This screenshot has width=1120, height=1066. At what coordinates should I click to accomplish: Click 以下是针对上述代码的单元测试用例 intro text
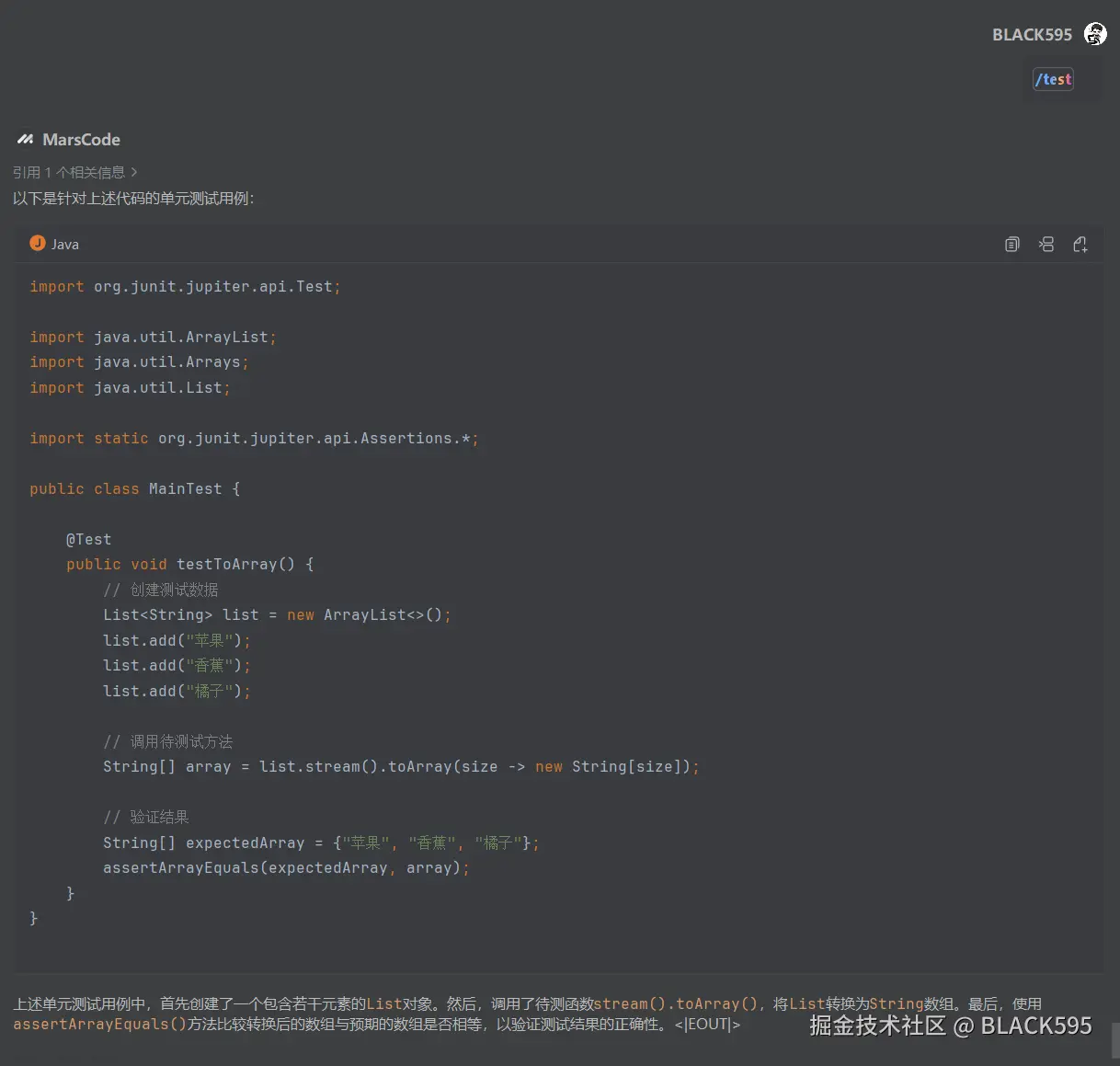[x=133, y=198]
